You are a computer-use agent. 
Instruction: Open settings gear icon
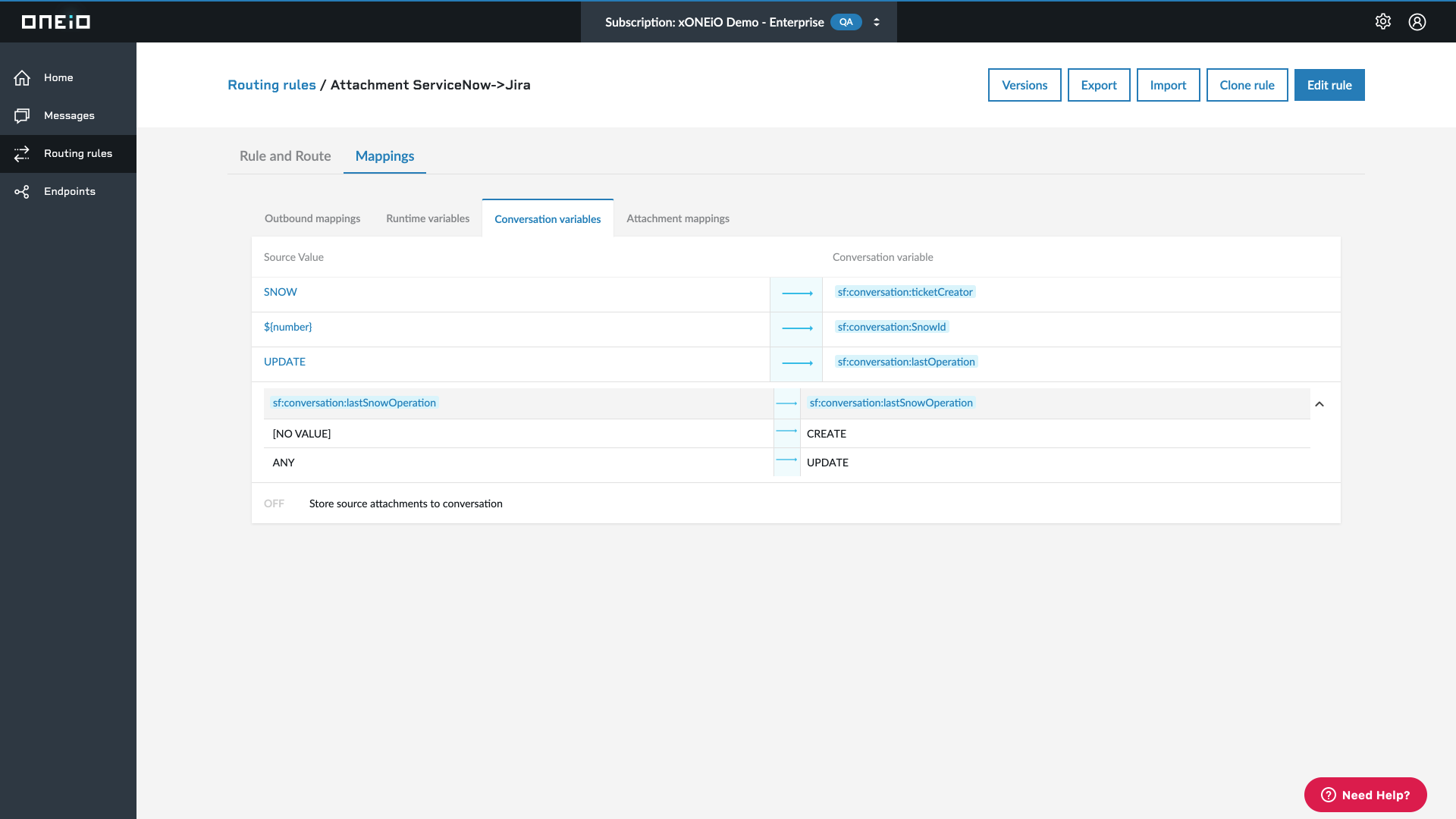[1383, 22]
